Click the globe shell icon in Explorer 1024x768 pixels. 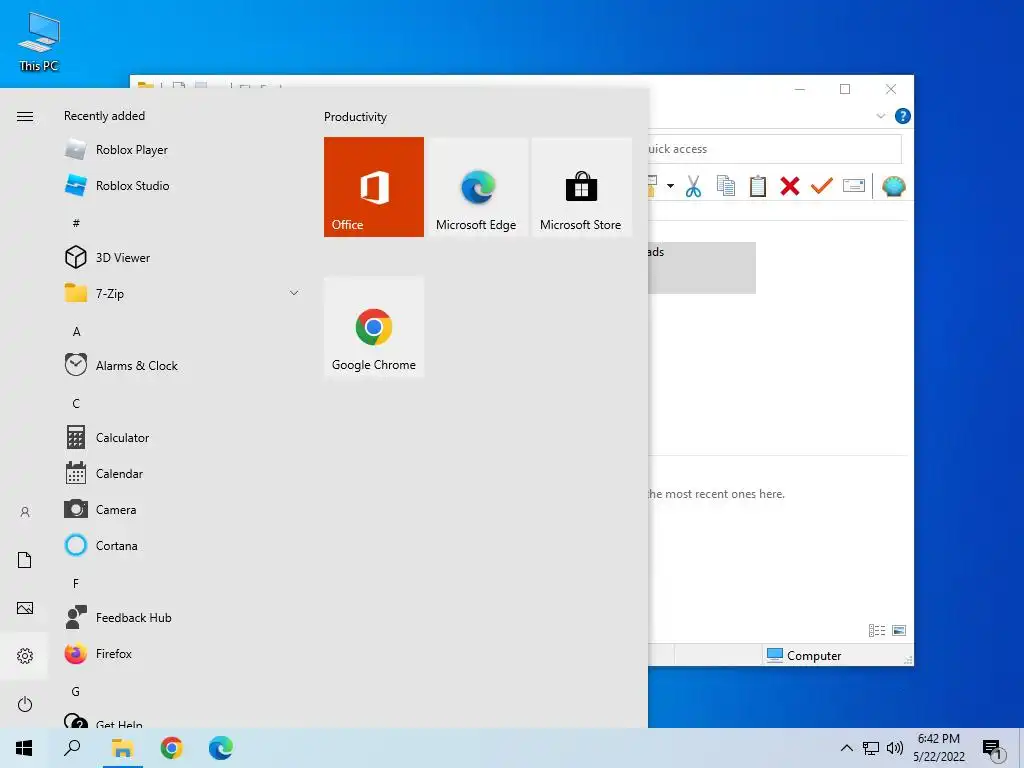893,186
